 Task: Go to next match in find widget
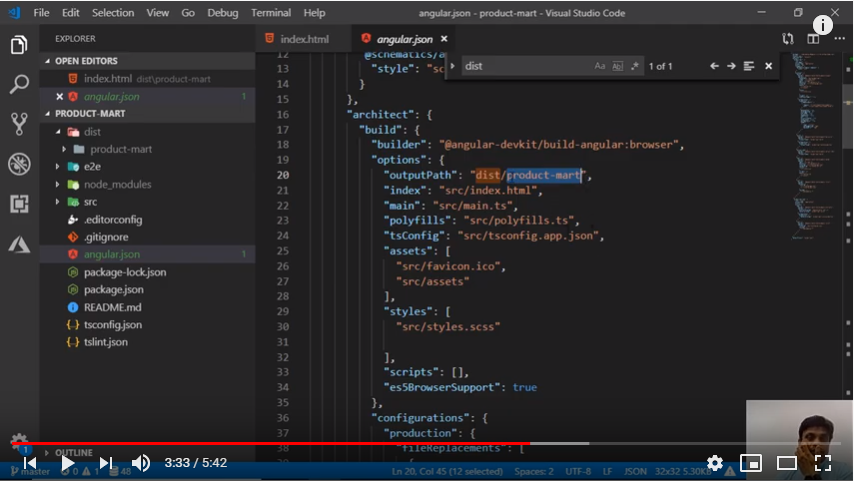coord(731,66)
